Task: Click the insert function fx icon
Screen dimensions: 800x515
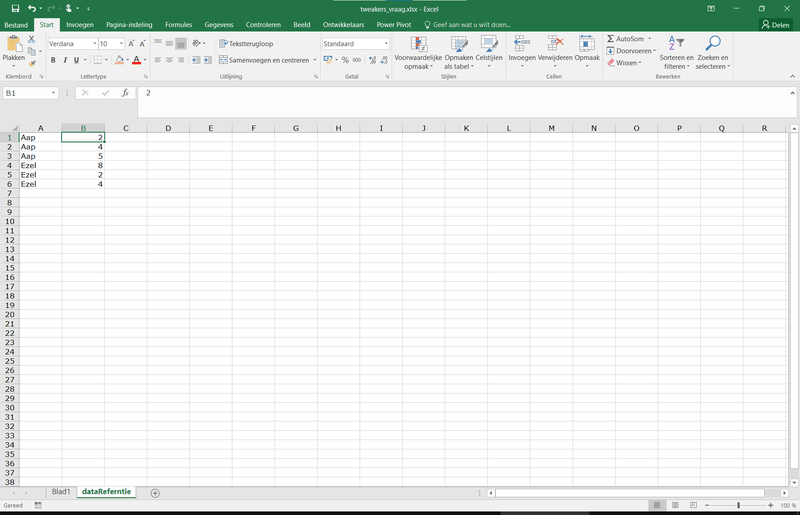Action: (125, 93)
